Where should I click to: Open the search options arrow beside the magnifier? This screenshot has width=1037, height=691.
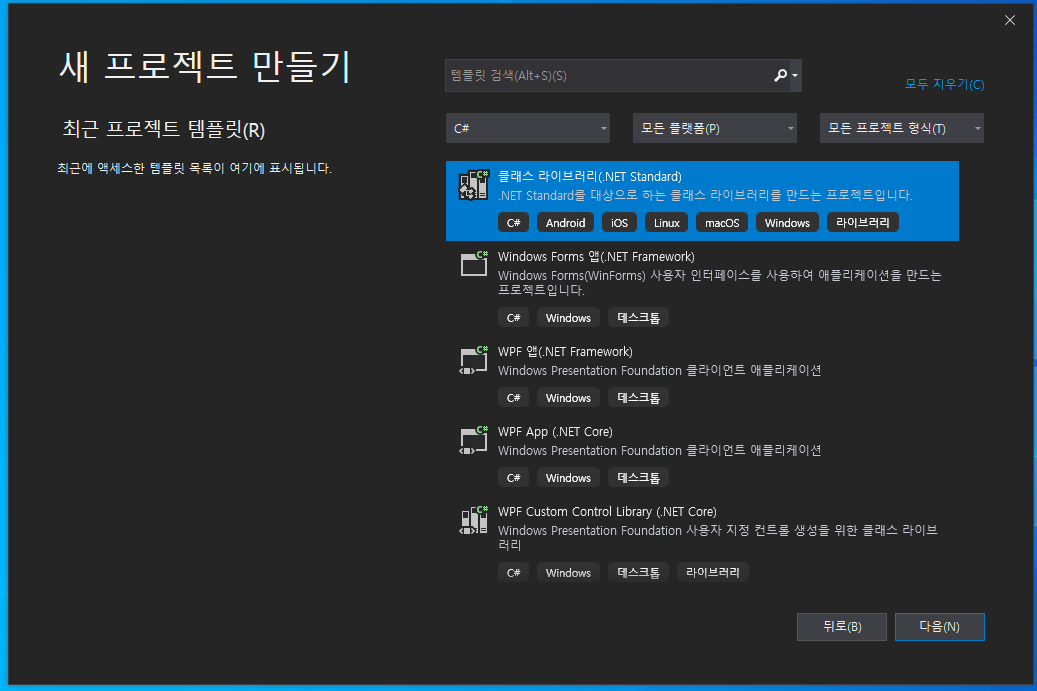click(795, 75)
